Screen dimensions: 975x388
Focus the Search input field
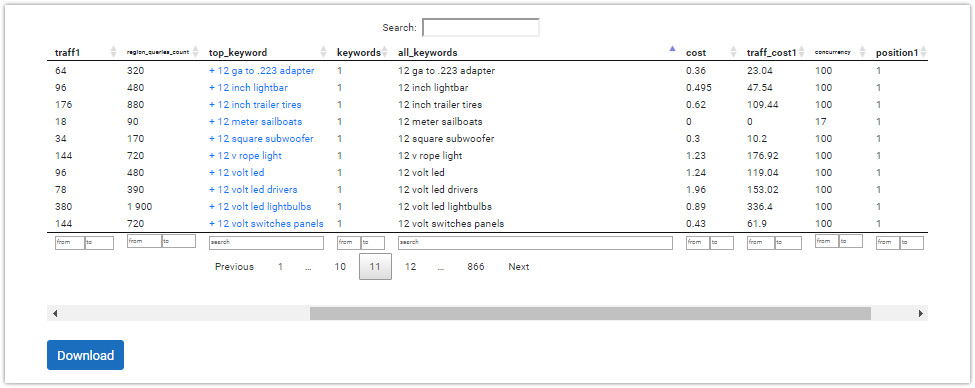481,27
